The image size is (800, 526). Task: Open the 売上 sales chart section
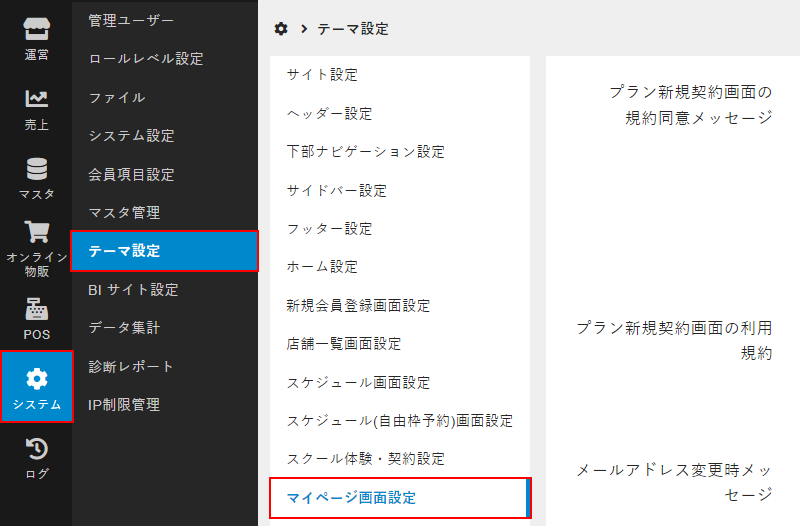[x=36, y=110]
